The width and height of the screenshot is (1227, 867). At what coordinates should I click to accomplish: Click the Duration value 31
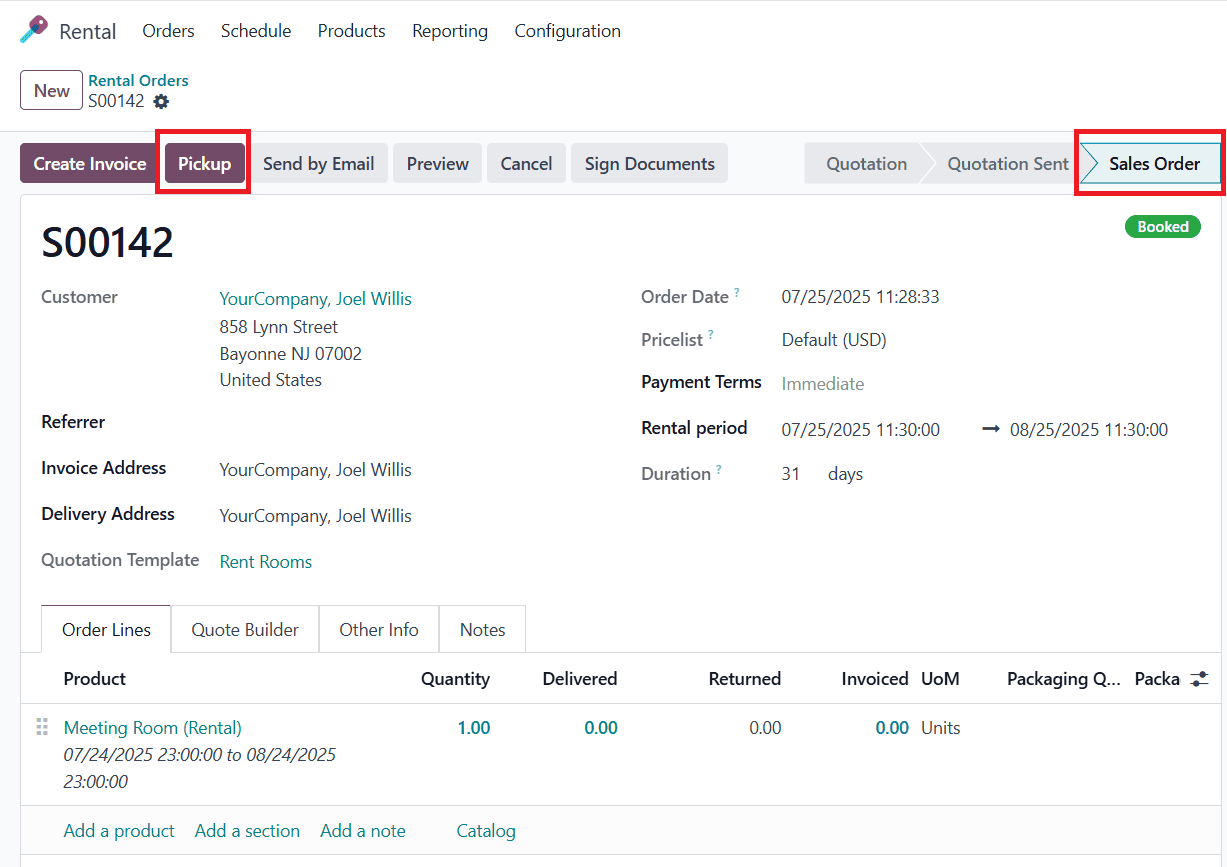pyautogui.click(x=791, y=474)
